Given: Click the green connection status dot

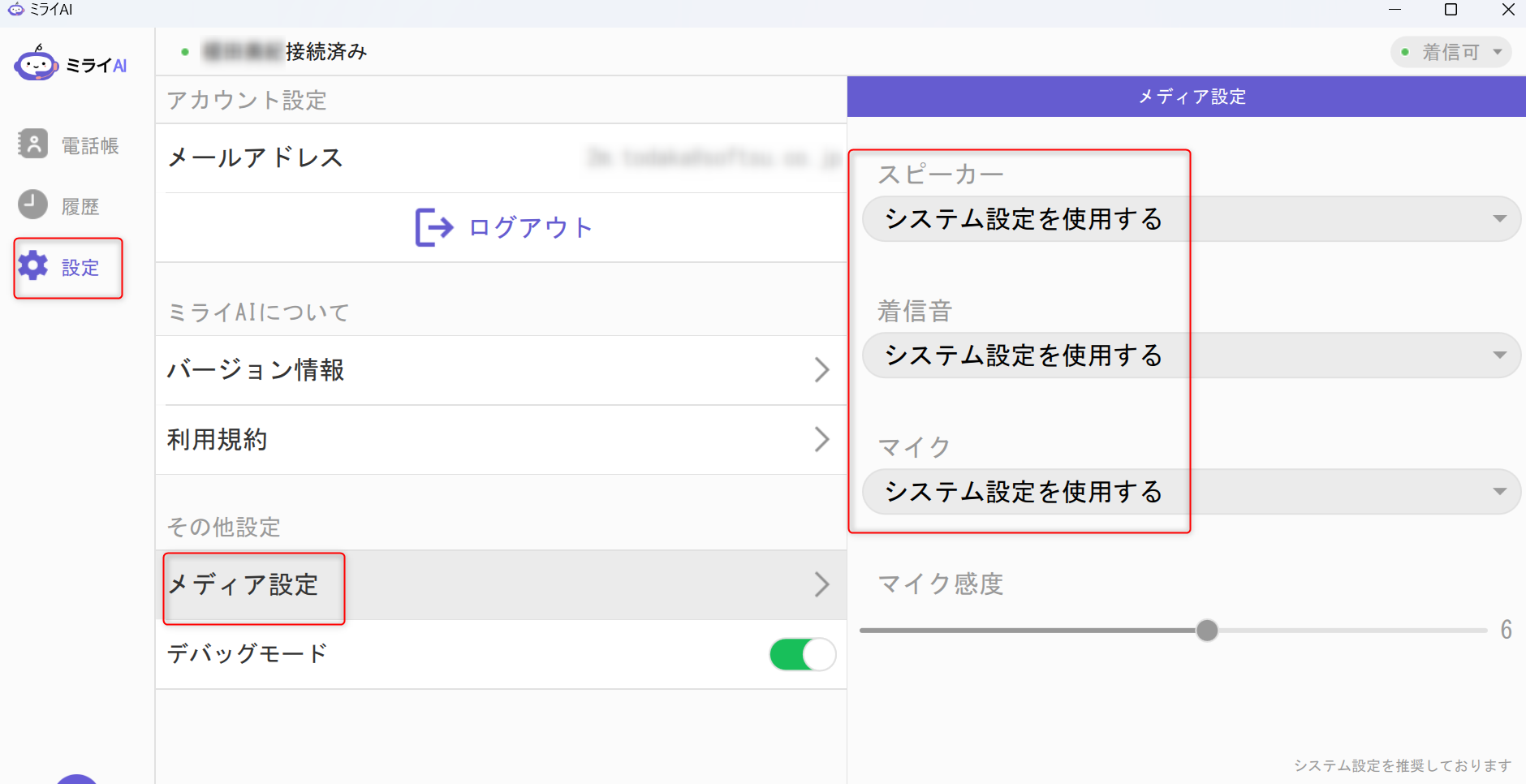Looking at the screenshot, I should [185, 52].
